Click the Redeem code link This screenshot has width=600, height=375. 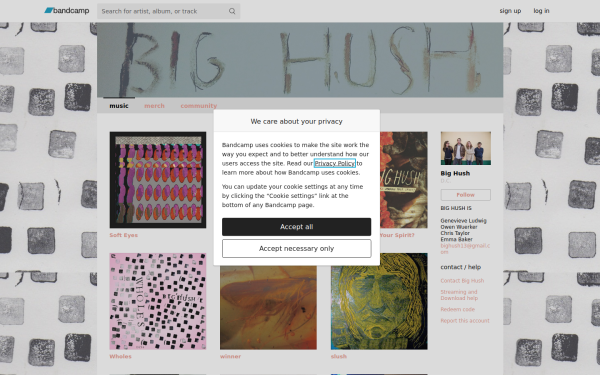click(457, 310)
